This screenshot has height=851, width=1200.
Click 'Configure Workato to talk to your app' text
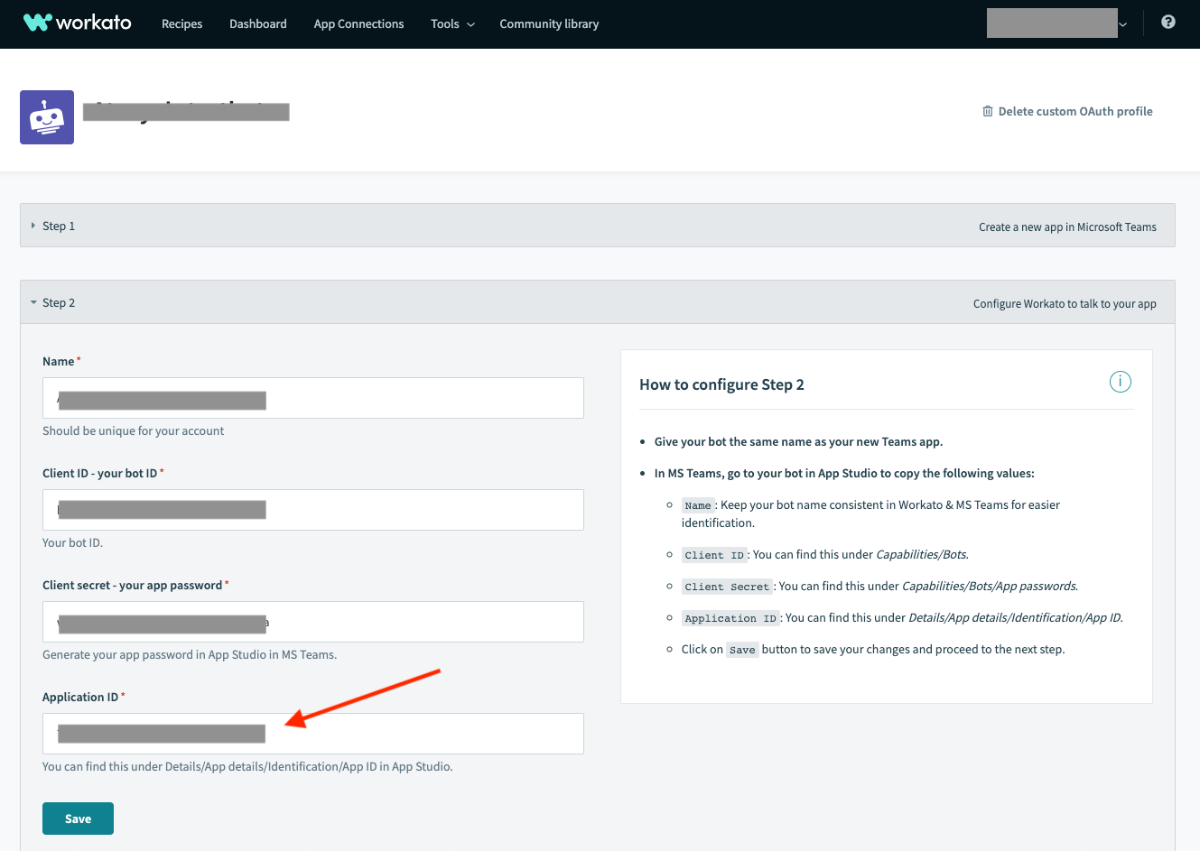click(x=1065, y=304)
